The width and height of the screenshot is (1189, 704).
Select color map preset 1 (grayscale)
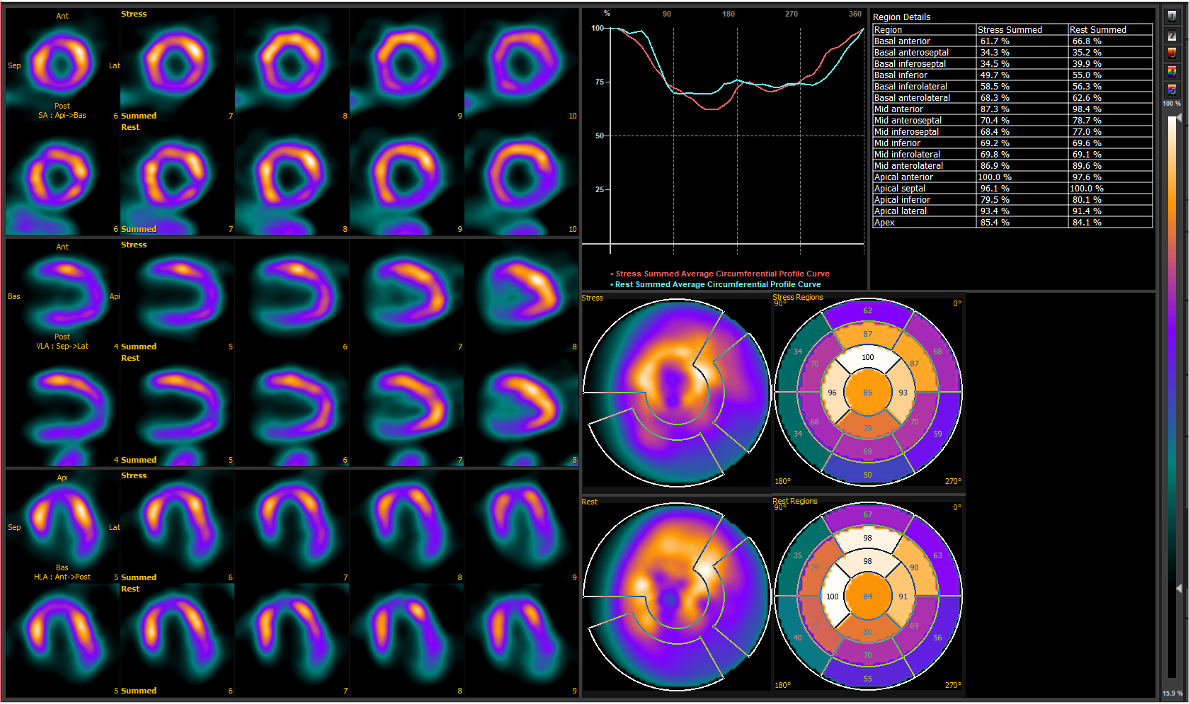tap(1171, 17)
